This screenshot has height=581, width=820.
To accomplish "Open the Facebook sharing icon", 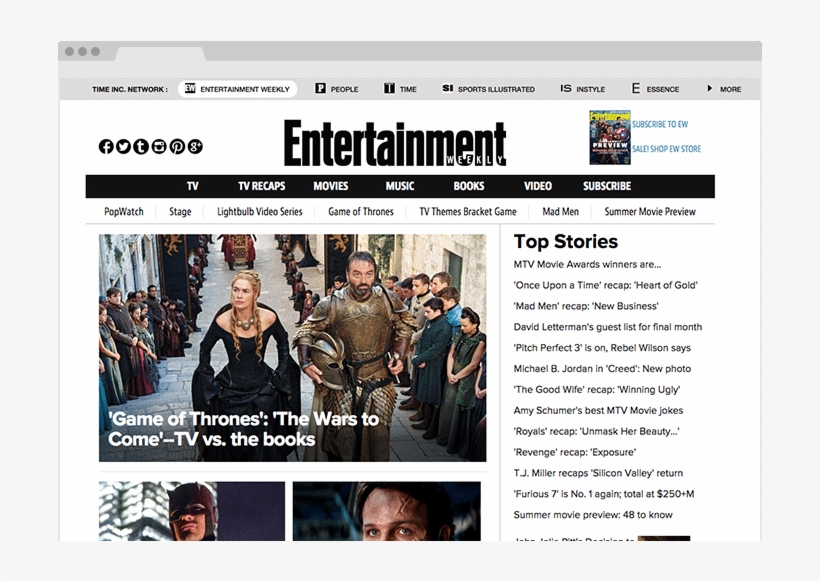I will (105, 146).
